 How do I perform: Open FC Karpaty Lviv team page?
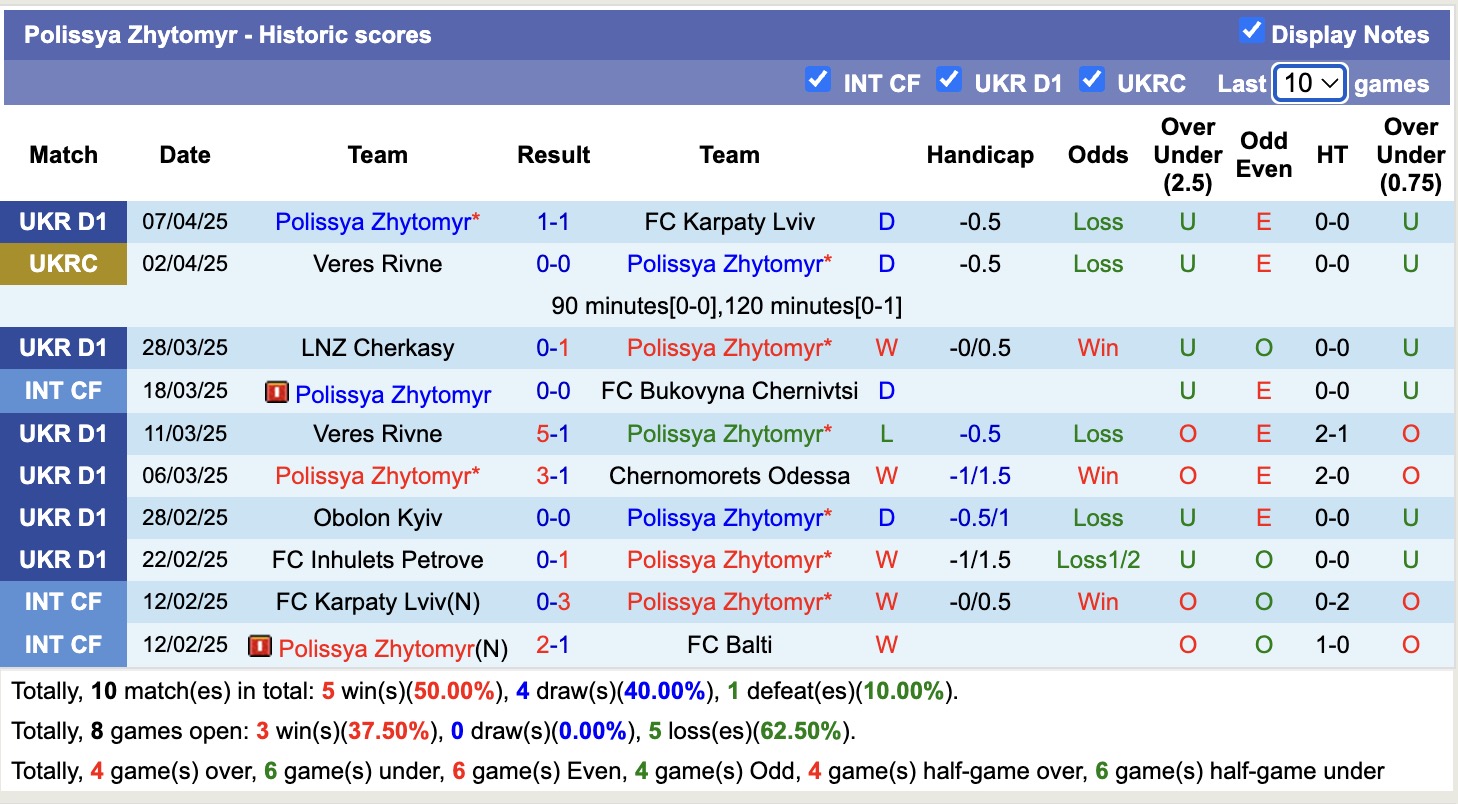(x=729, y=221)
